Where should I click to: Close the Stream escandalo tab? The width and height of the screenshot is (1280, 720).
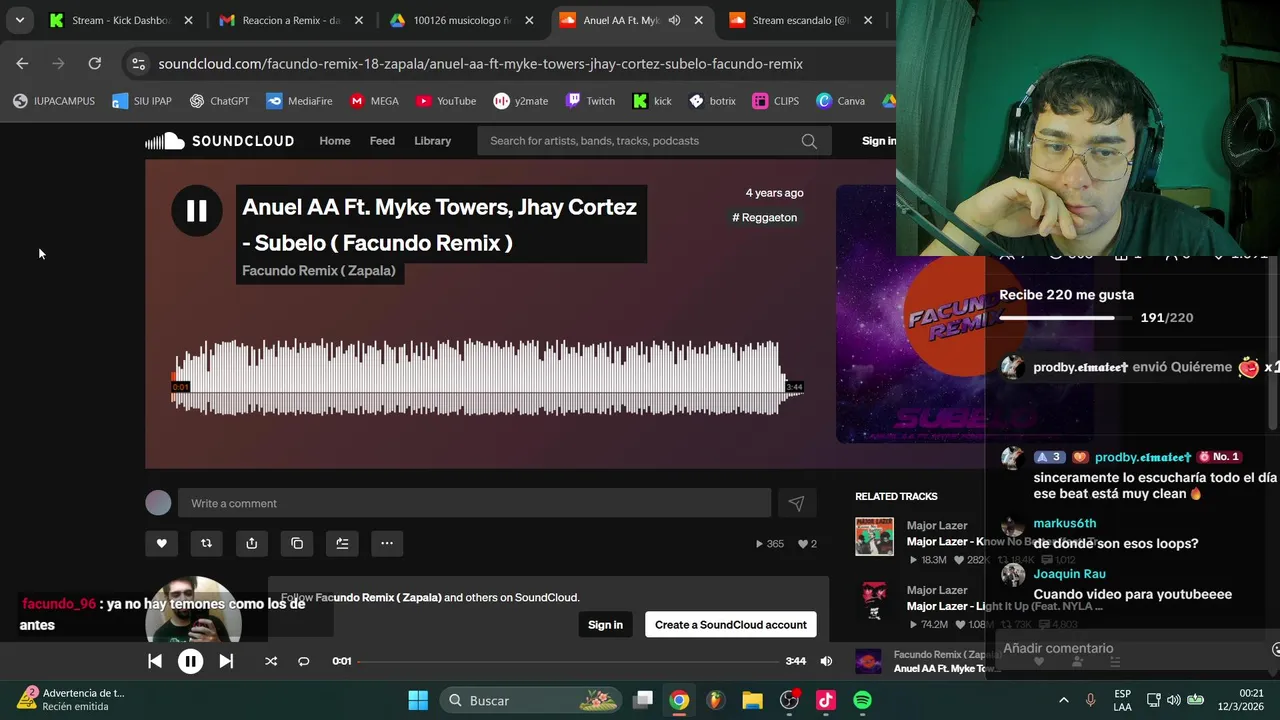coord(868,20)
